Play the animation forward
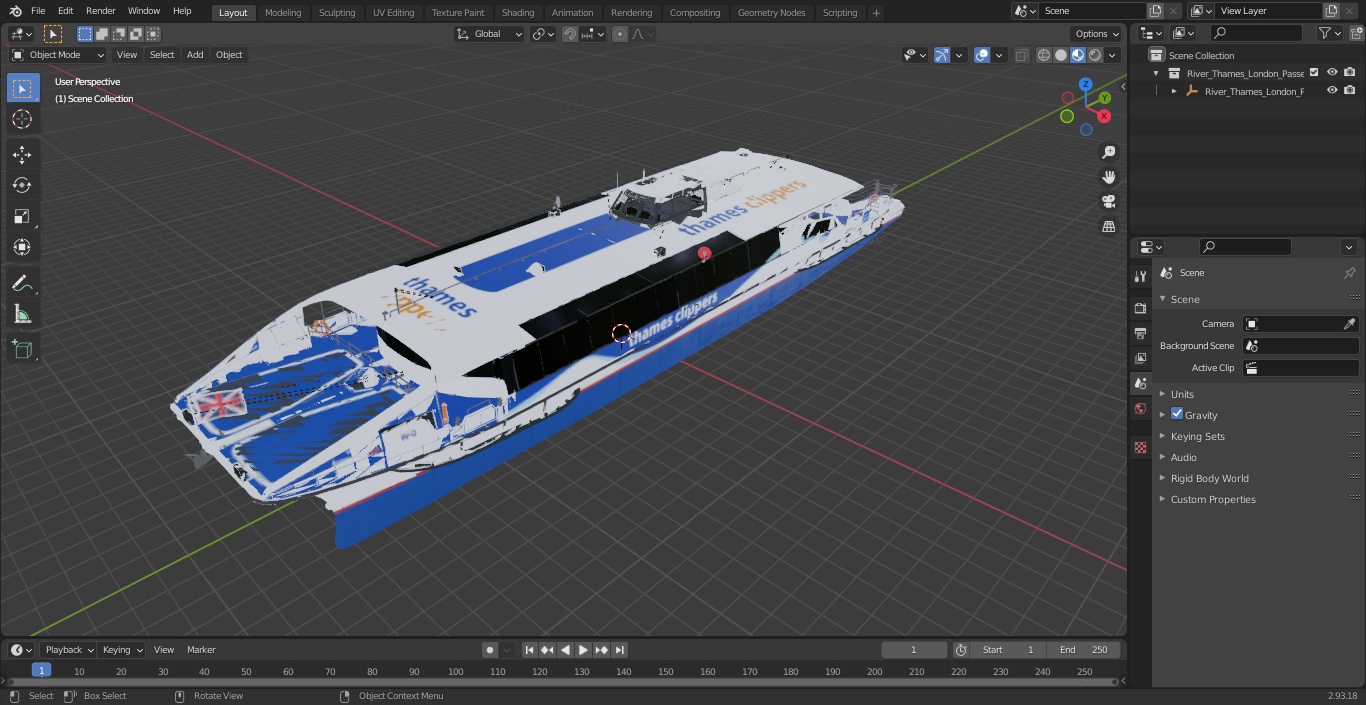The image size is (1366, 705). [x=583, y=650]
